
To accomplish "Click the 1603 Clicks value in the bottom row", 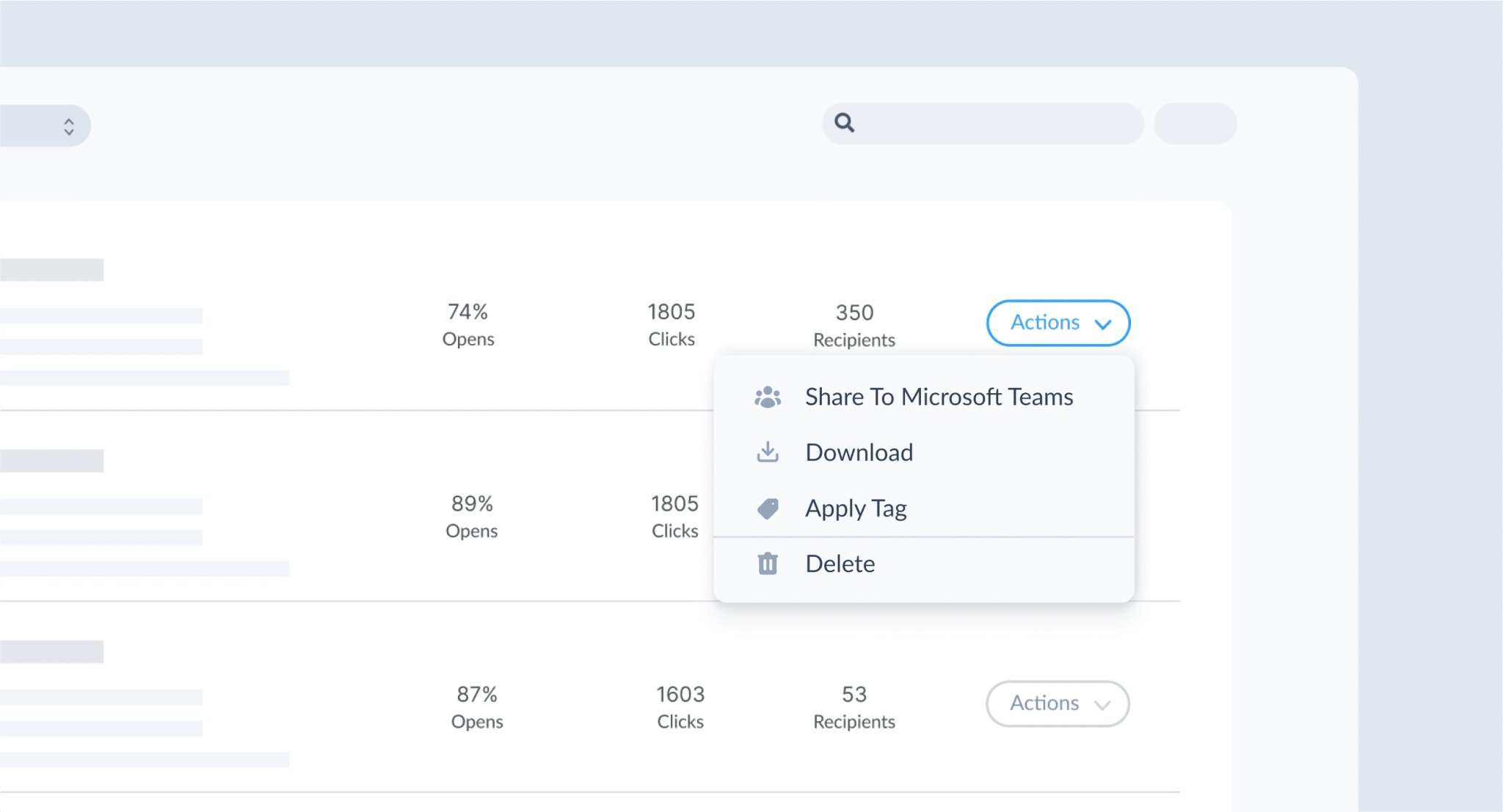I will pos(680,706).
